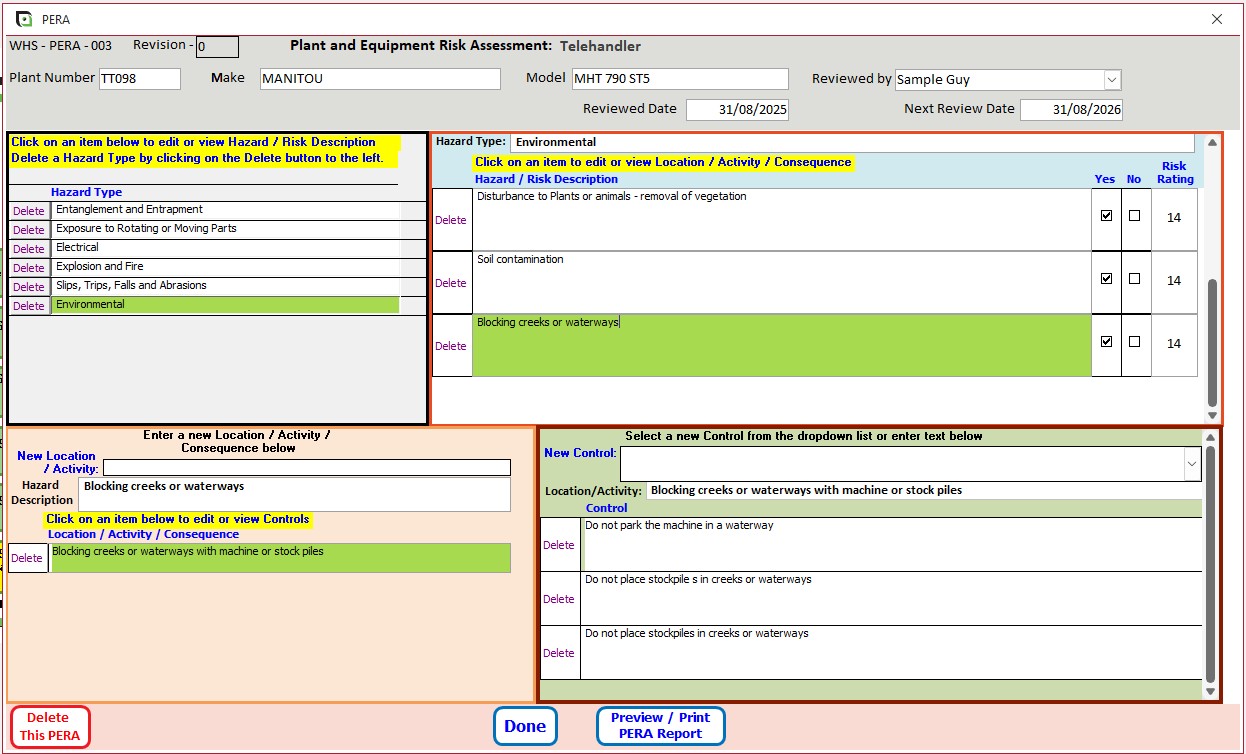Click scroll-down arrow of controls panel
This screenshot has width=1246, height=754.
tap(1210, 691)
